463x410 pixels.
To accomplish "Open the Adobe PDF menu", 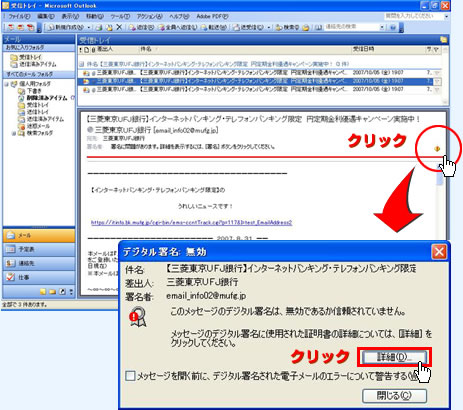I will click(x=212, y=16).
